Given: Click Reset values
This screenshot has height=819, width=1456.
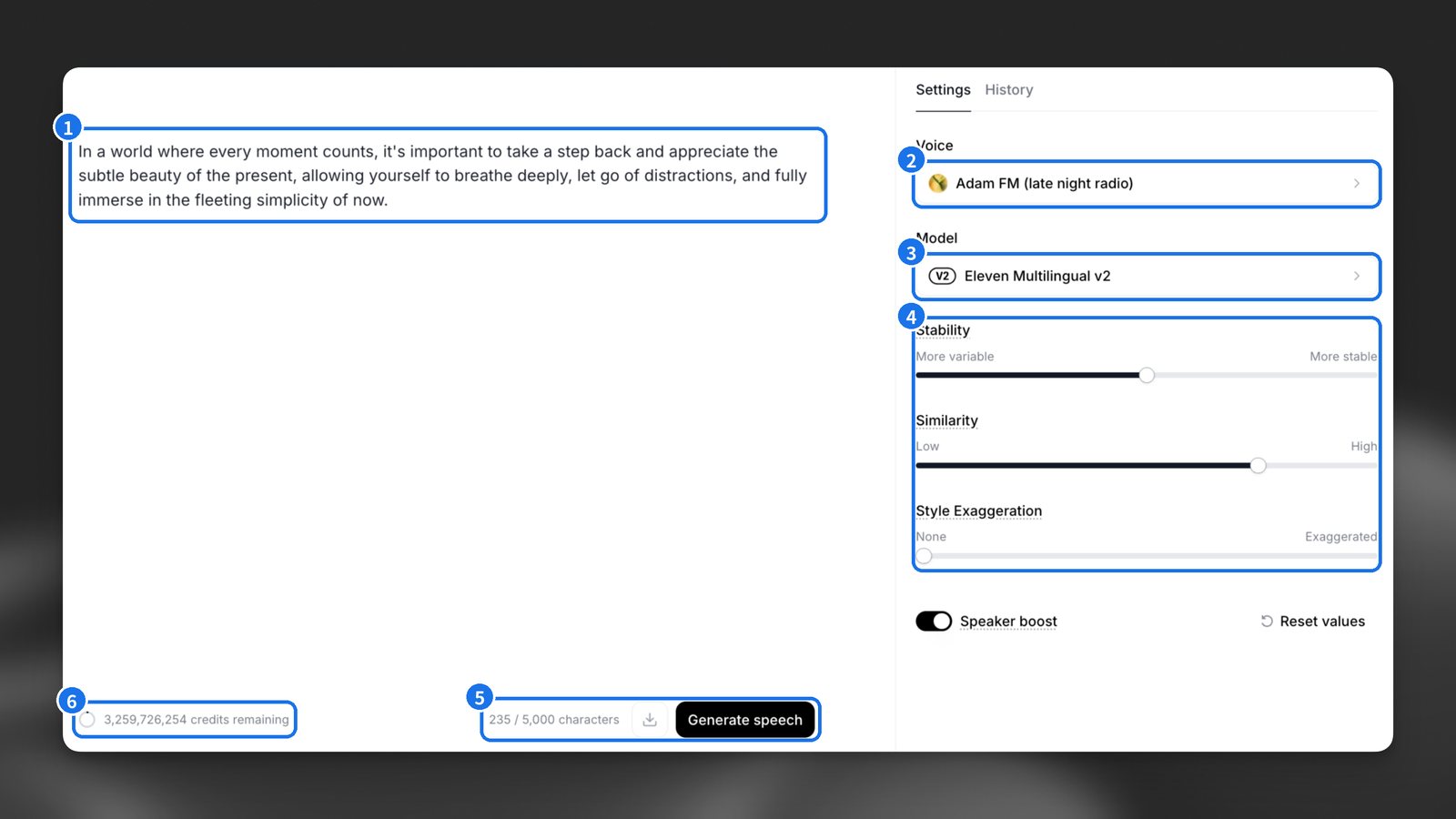Looking at the screenshot, I should pyautogui.click(x=1312, y=622).
